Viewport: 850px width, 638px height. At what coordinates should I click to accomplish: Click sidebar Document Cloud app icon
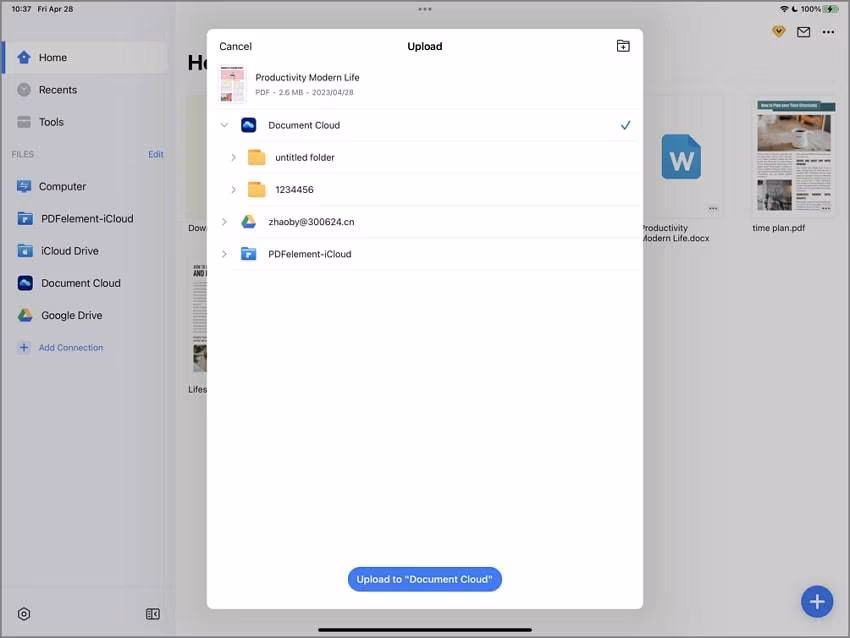(25, 283)
